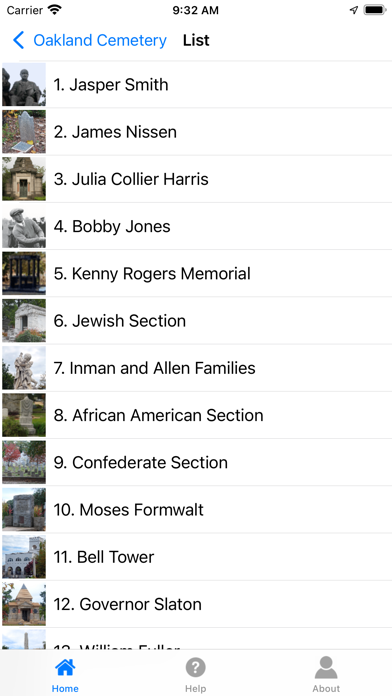Open the About person icon tab
392x696 pixels.
[x=326, y=667]
